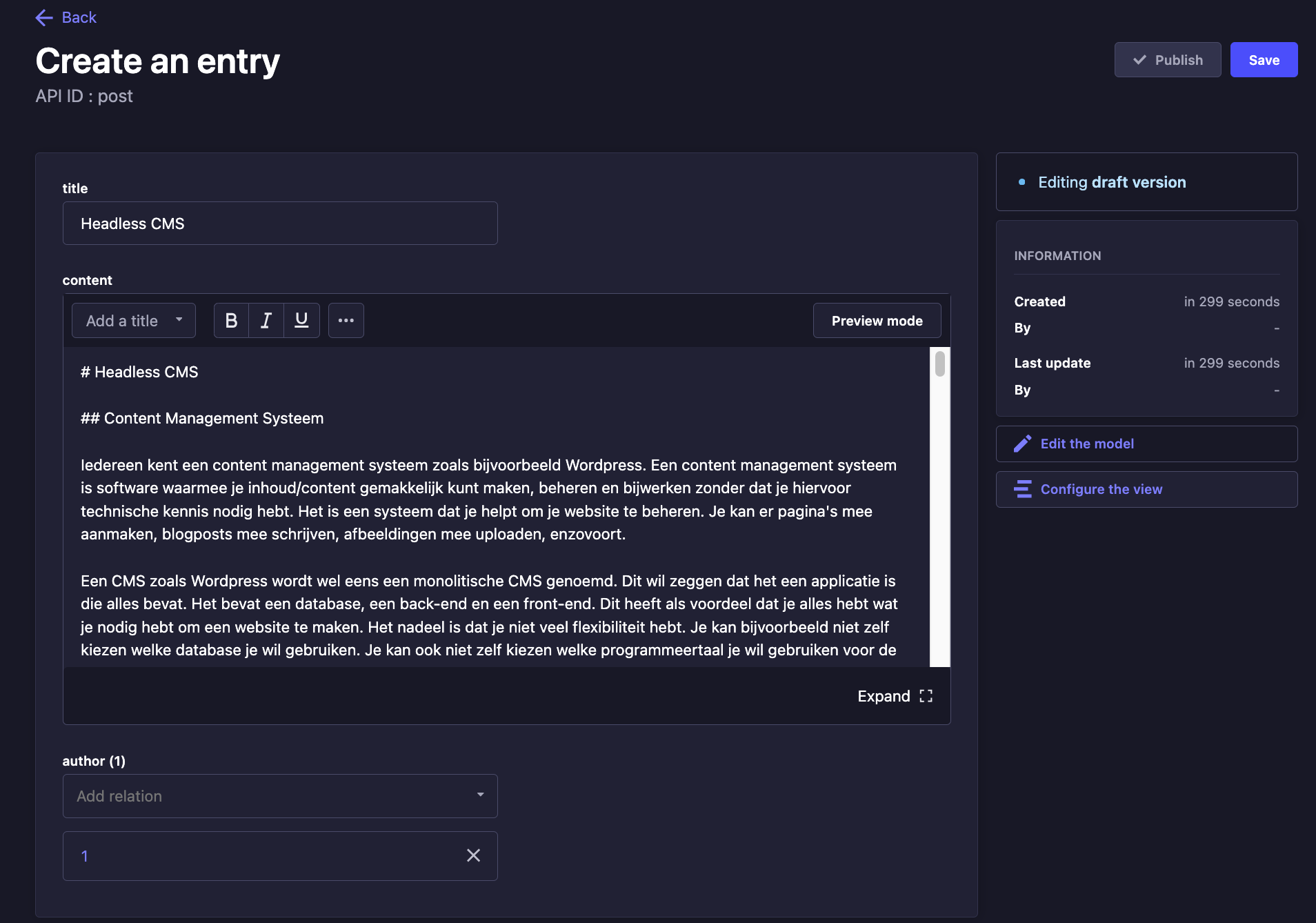The width and height of the screenshot is (1316, 923).
Task: Switch to Preview mode
Action: (x=877, y=321)
